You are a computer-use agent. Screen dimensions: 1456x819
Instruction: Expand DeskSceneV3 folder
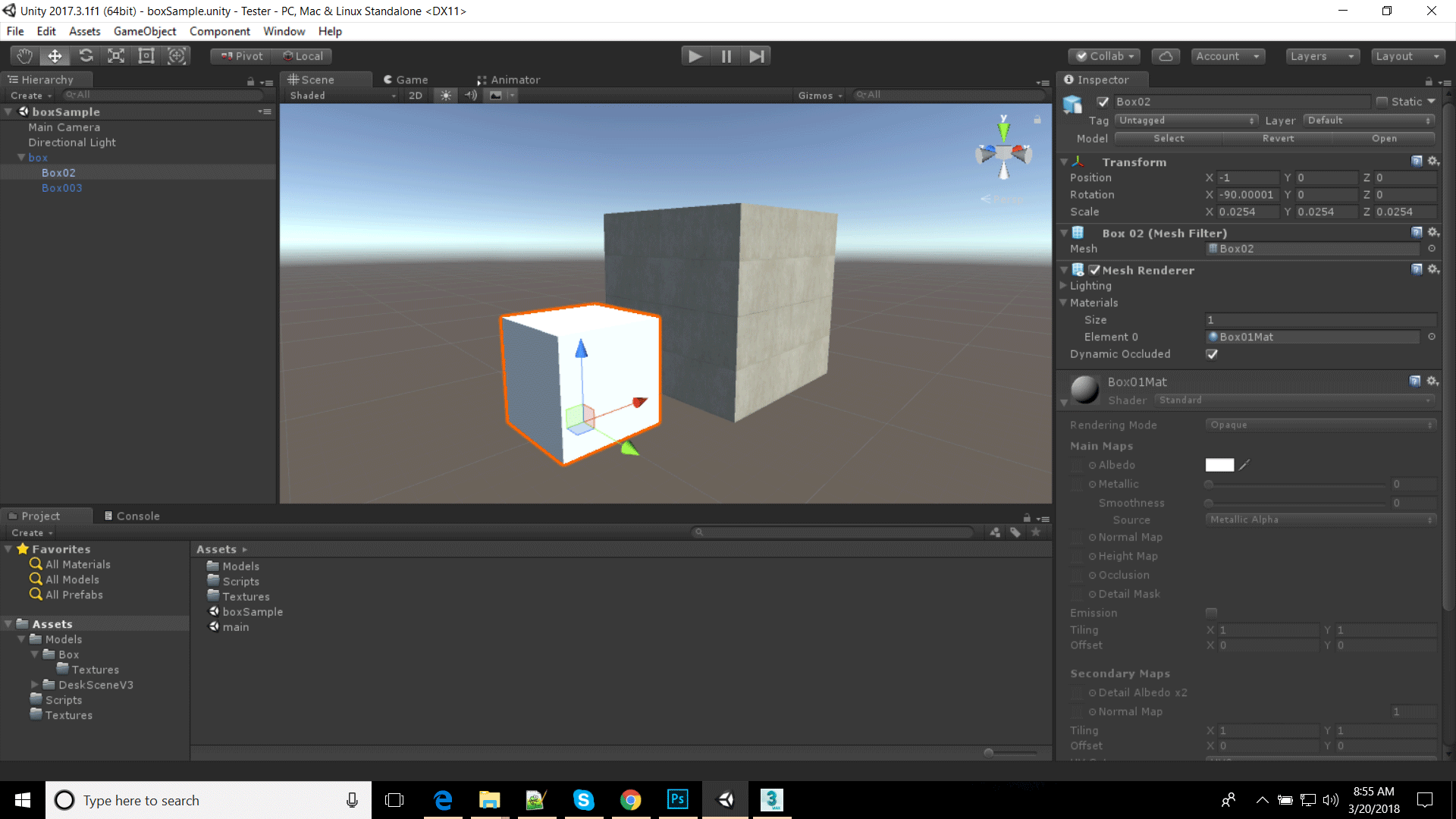pos(34,684)
